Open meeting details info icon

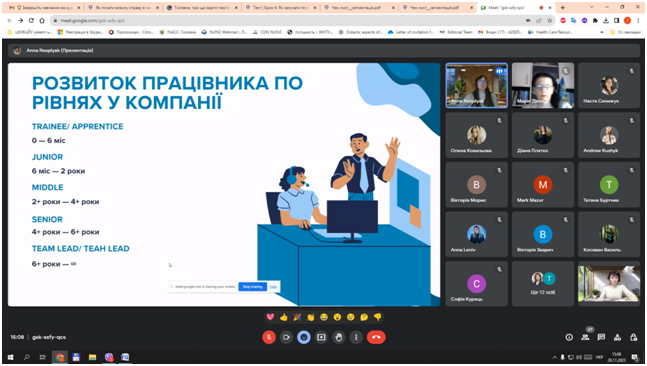click(x=569, y=337)
